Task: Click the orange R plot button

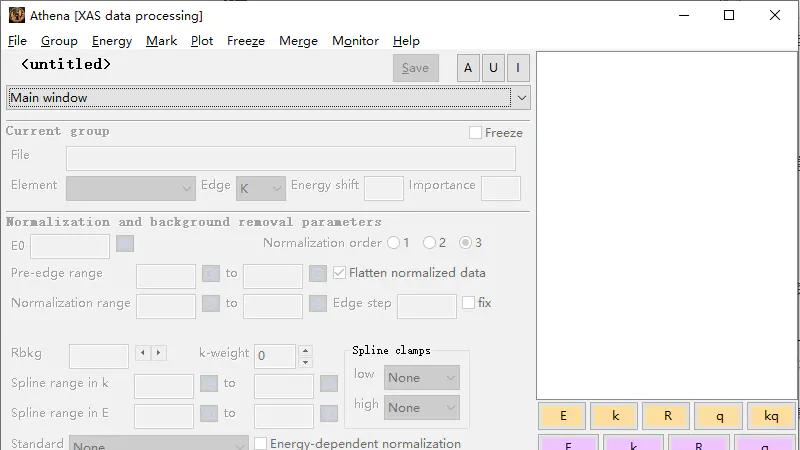Action: point(667,416)
